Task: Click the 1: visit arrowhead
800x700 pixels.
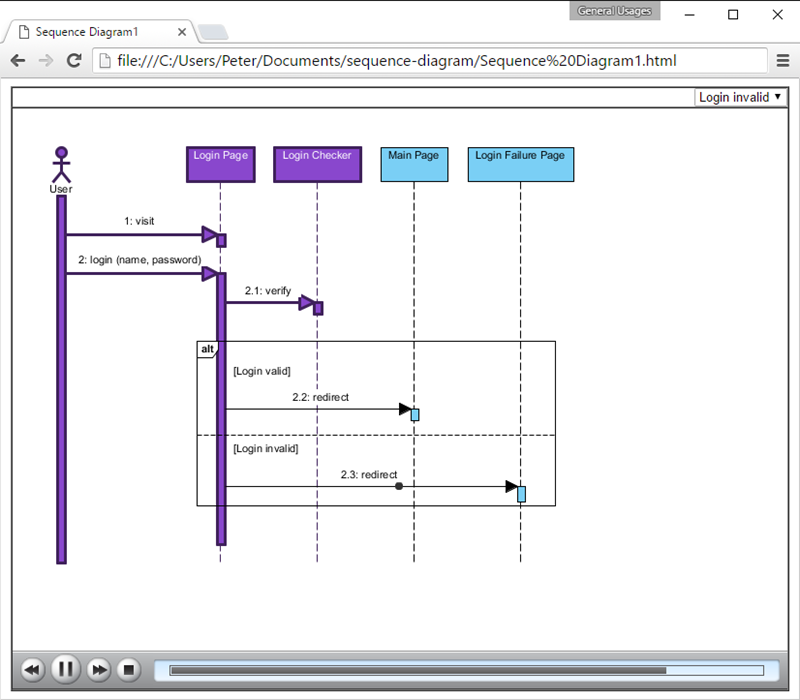Action: point(209,235)
